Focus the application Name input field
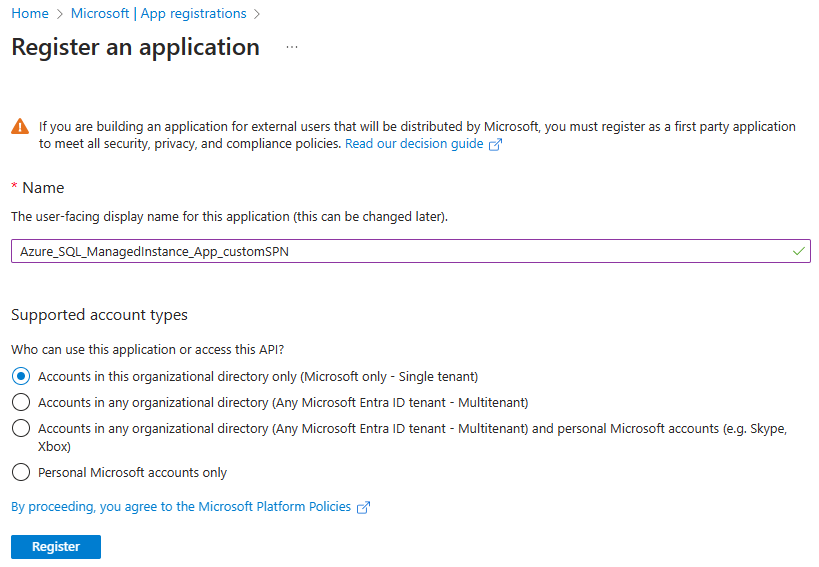The height and width of the screenshot is (567, 819). (x=411, y=252)
